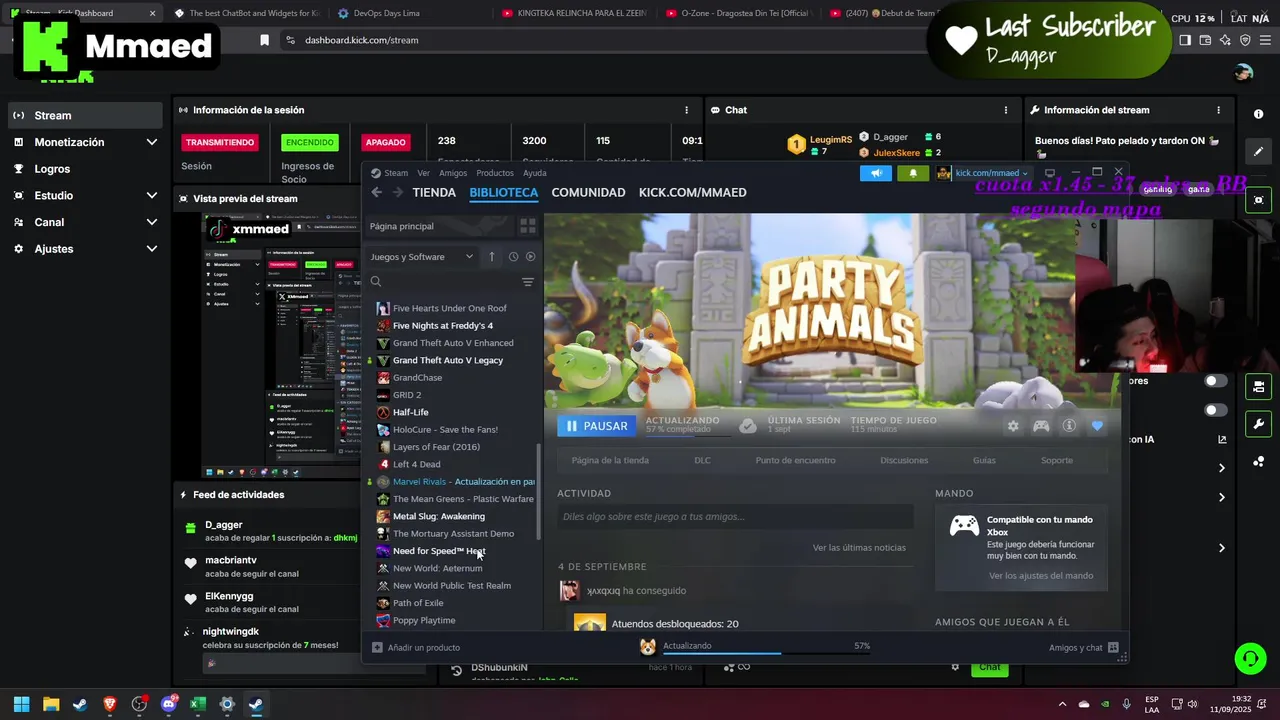The image size is (1280, 720).
Task: Show Party Animals info icon
Action: pyautogui.click(x=1069, y=426)
